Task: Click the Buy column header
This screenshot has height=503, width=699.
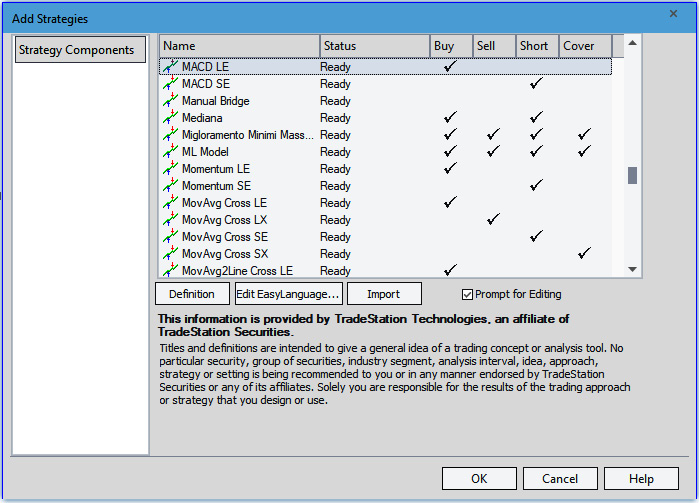Action: click(451, 46)
